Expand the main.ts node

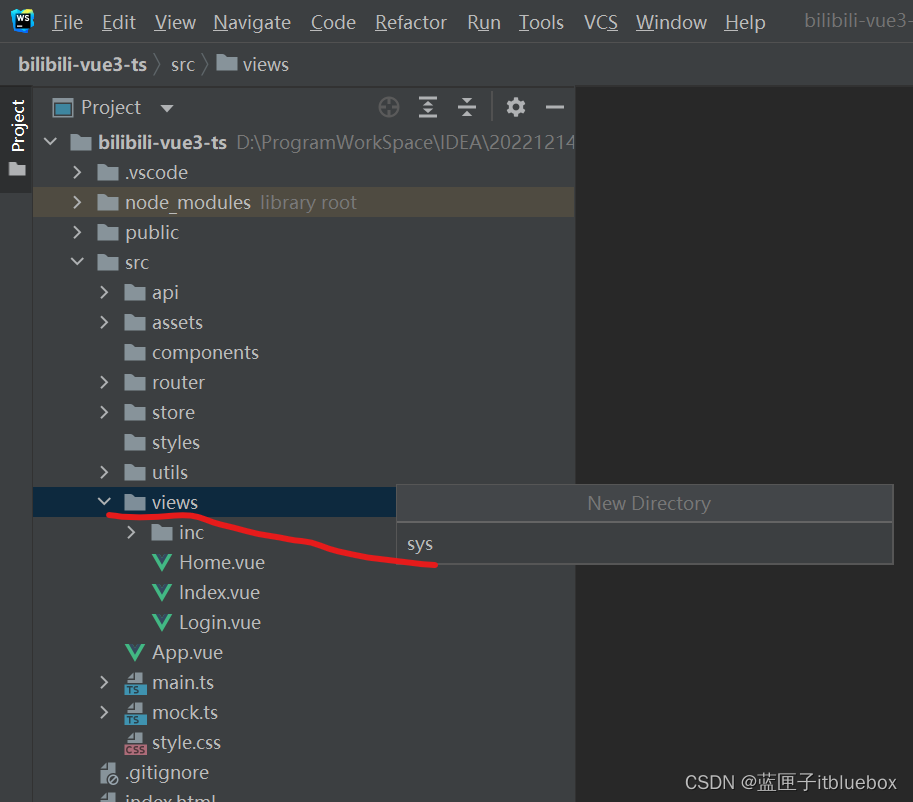pos(104,682)
